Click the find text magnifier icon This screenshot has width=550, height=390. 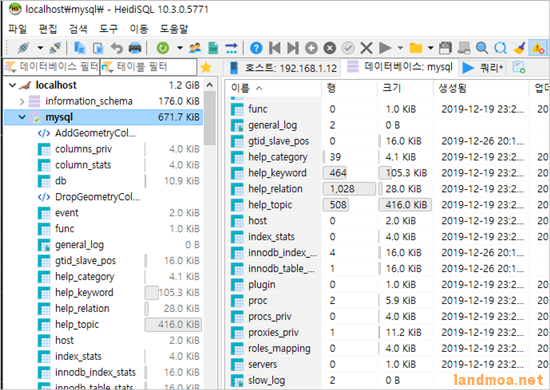pyautogui.click(x=482, y=48)
